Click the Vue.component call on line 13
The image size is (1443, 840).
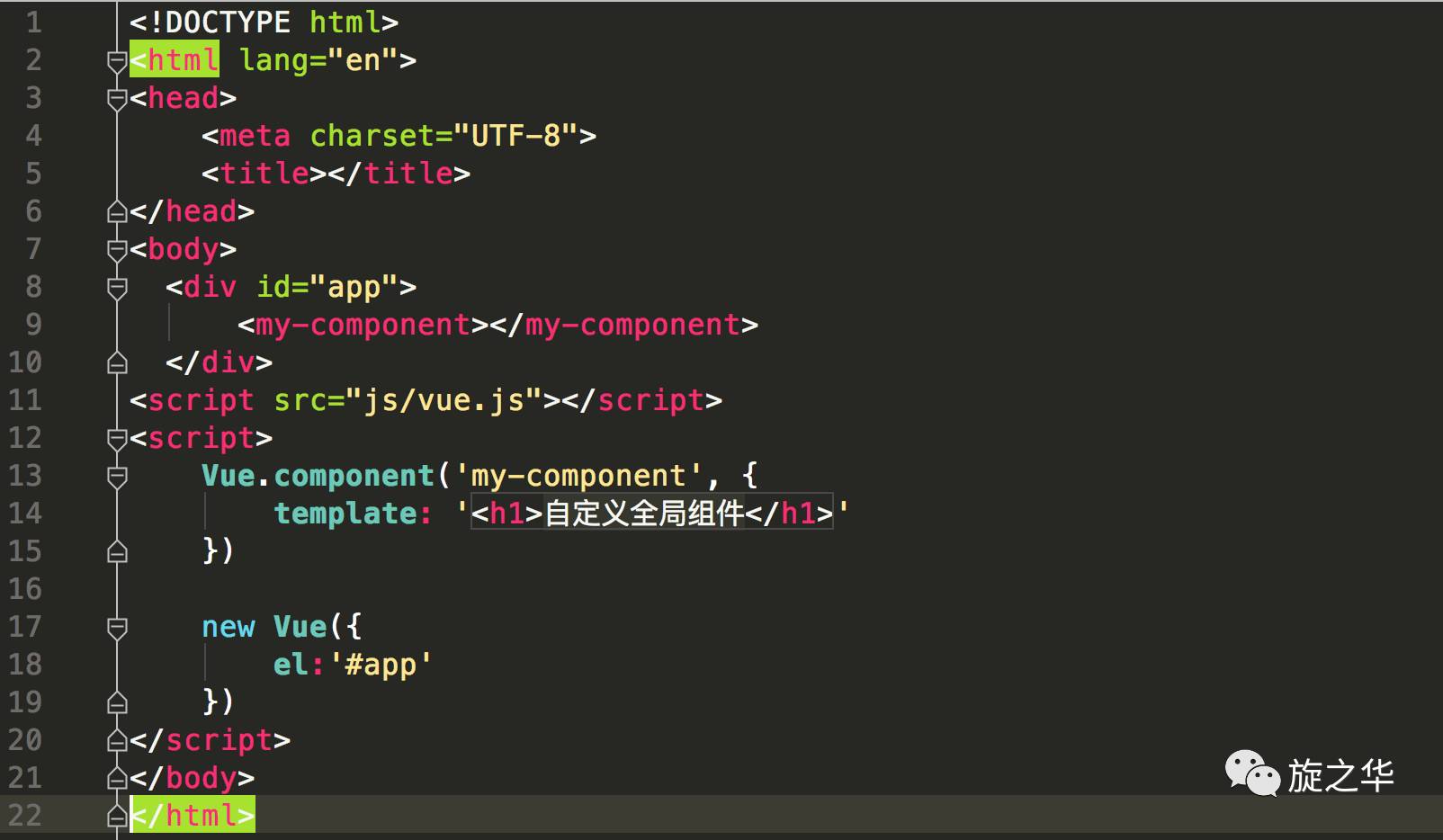pos(318,476)
